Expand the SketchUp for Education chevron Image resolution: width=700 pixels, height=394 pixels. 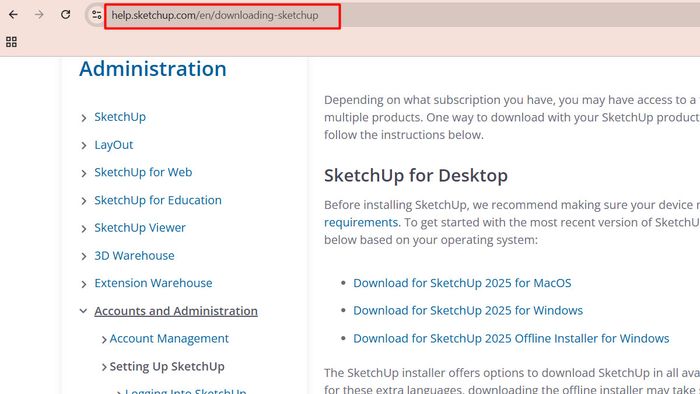83,201
